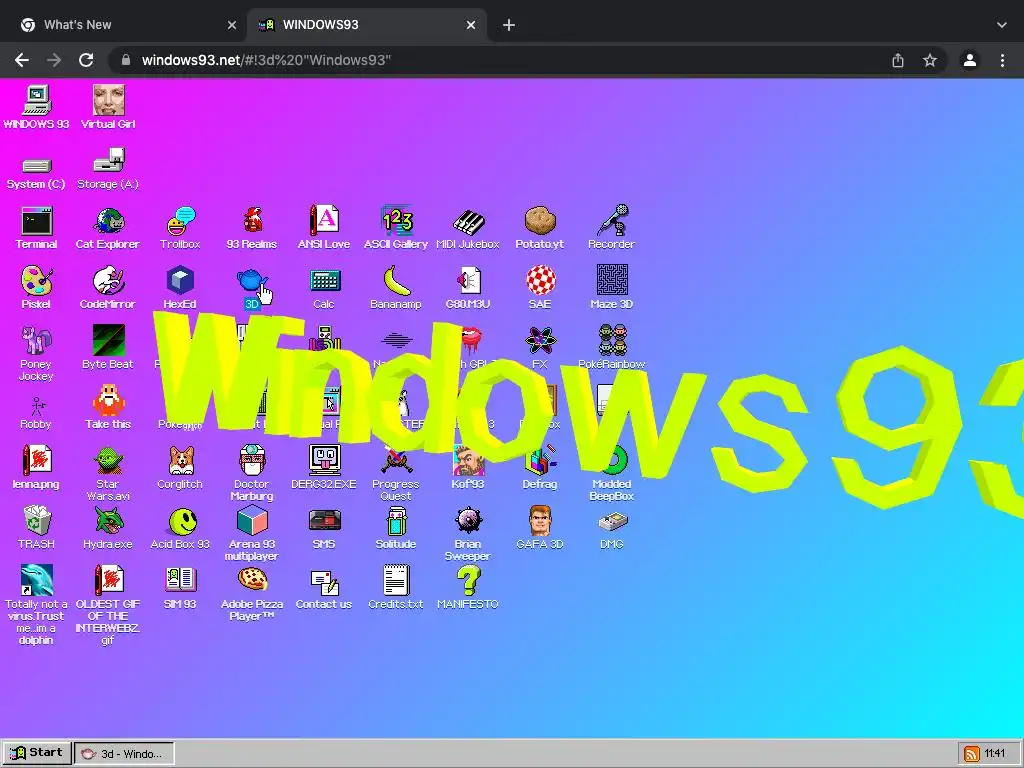
Task: Run DERG32.EXE
Action: (x=325, y=460)
